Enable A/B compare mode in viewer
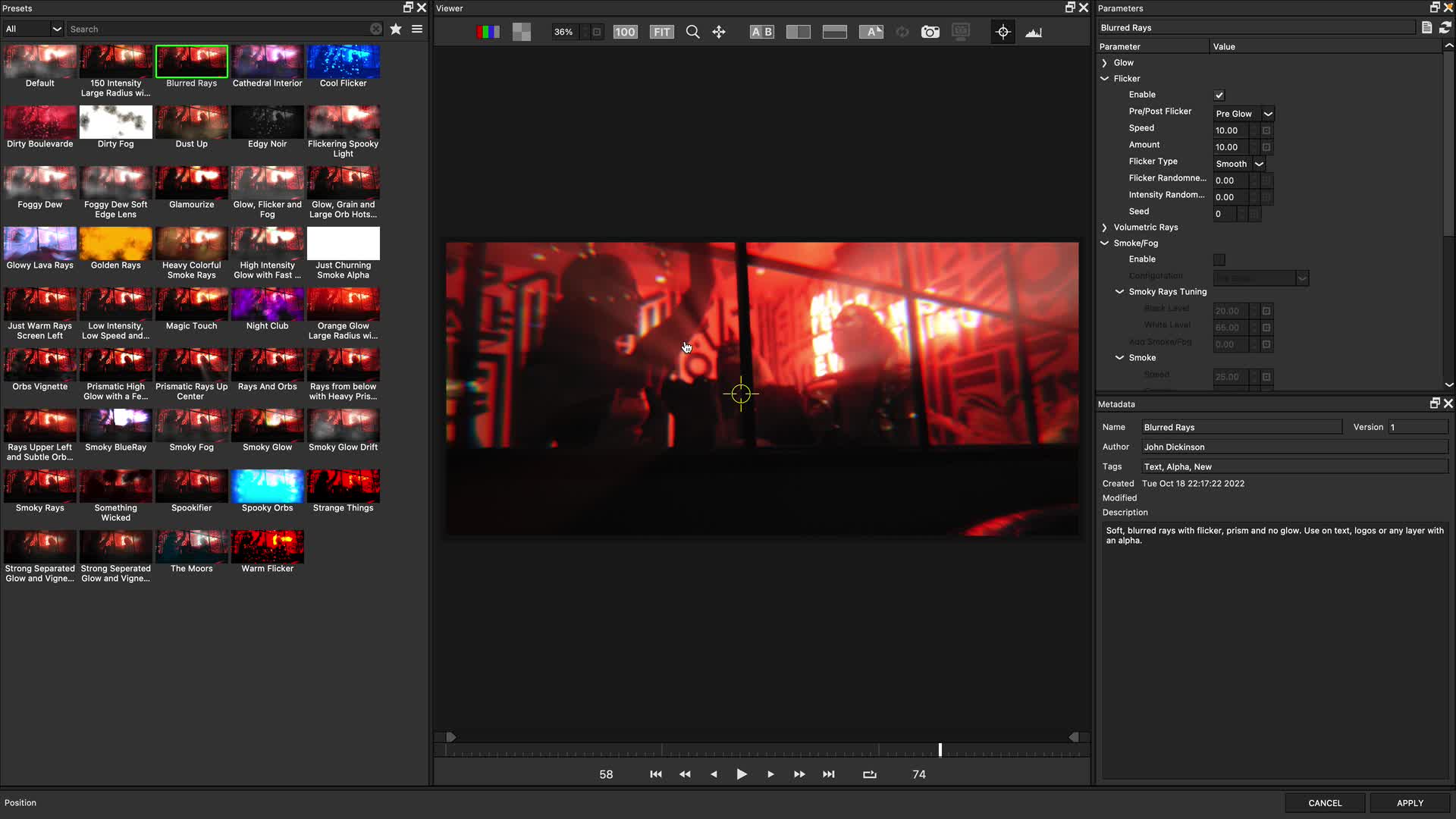The width and height of the screenshot is (1456, 819). pyautogui.click(x=761, y=32)
